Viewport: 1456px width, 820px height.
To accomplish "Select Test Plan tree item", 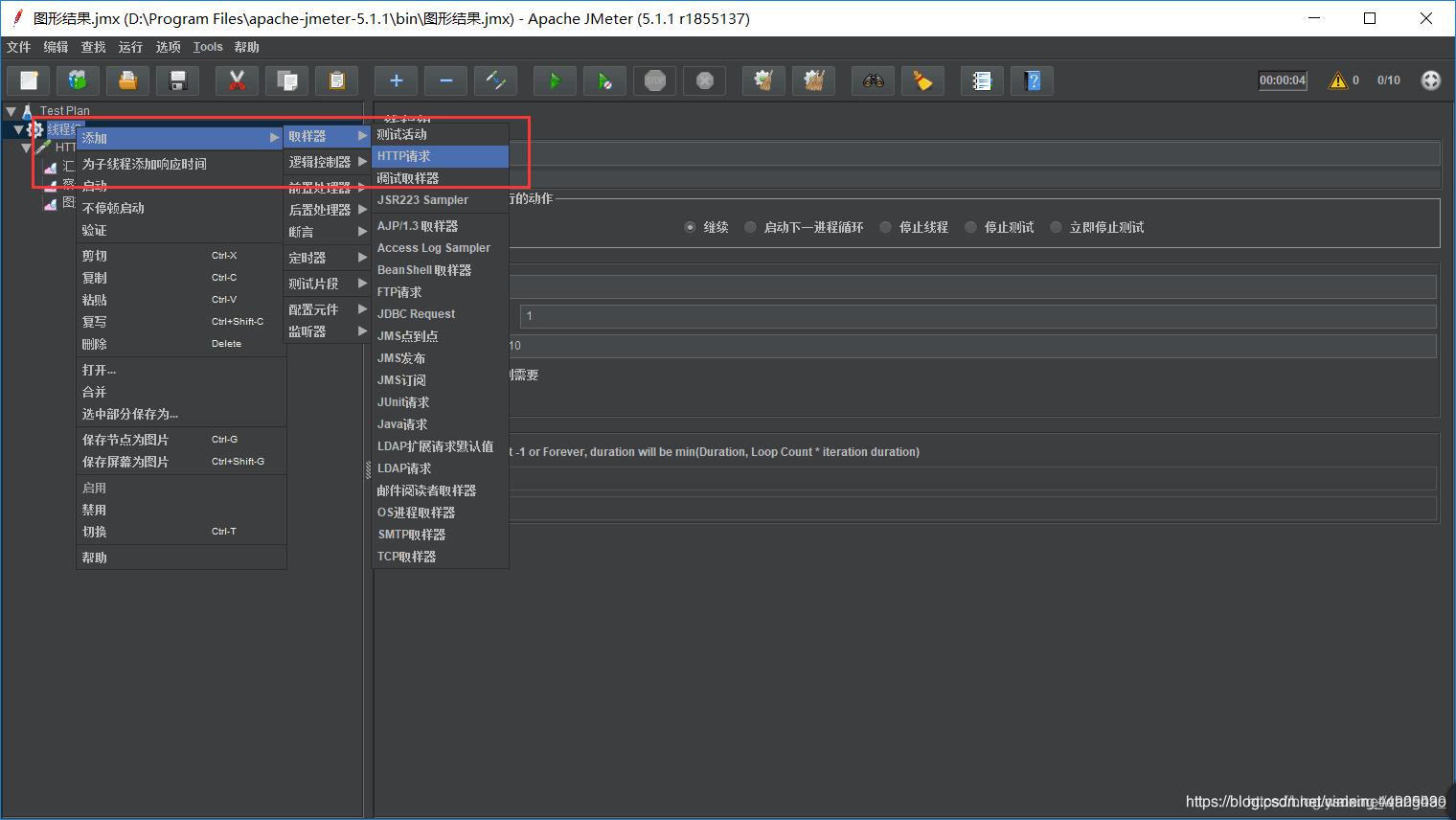I will [64, 111].
